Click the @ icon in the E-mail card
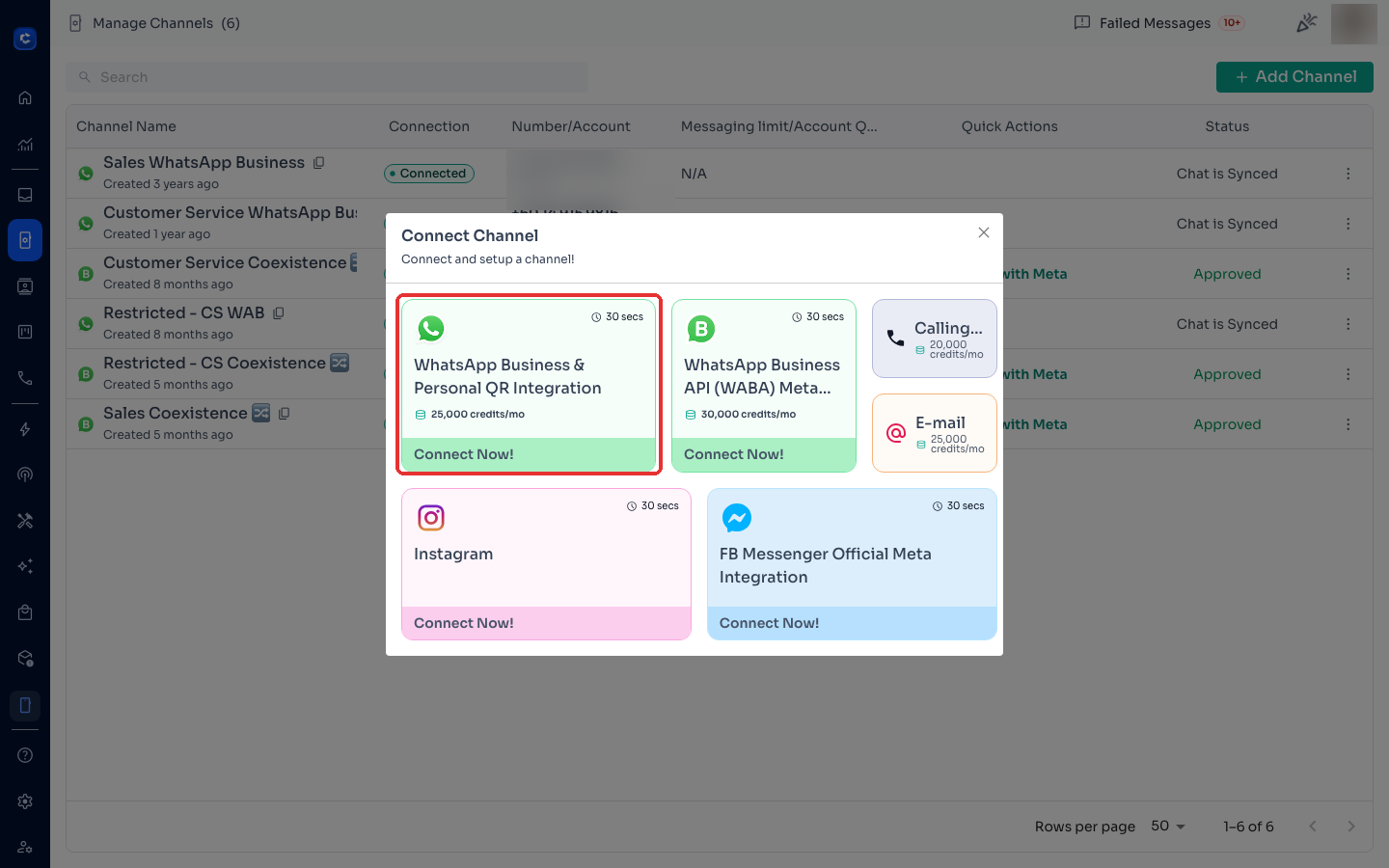The width and height of the screenshot is (1389, 868). tap(896, 433)
